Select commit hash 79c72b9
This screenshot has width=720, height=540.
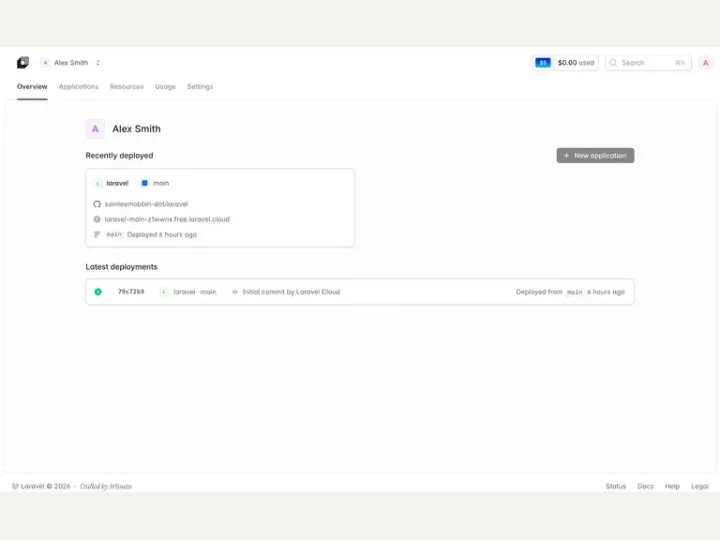click(131, 292)
